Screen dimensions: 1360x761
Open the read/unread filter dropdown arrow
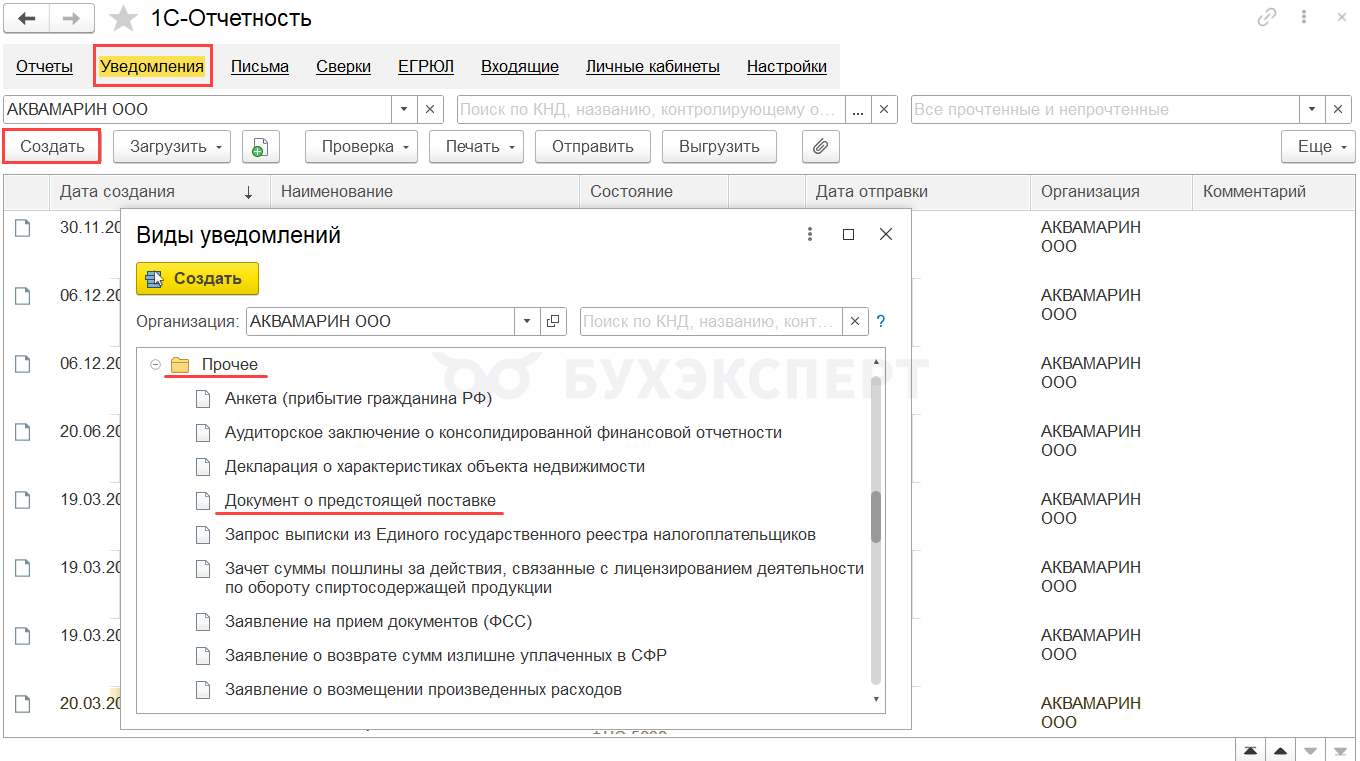pos(1312,110)
